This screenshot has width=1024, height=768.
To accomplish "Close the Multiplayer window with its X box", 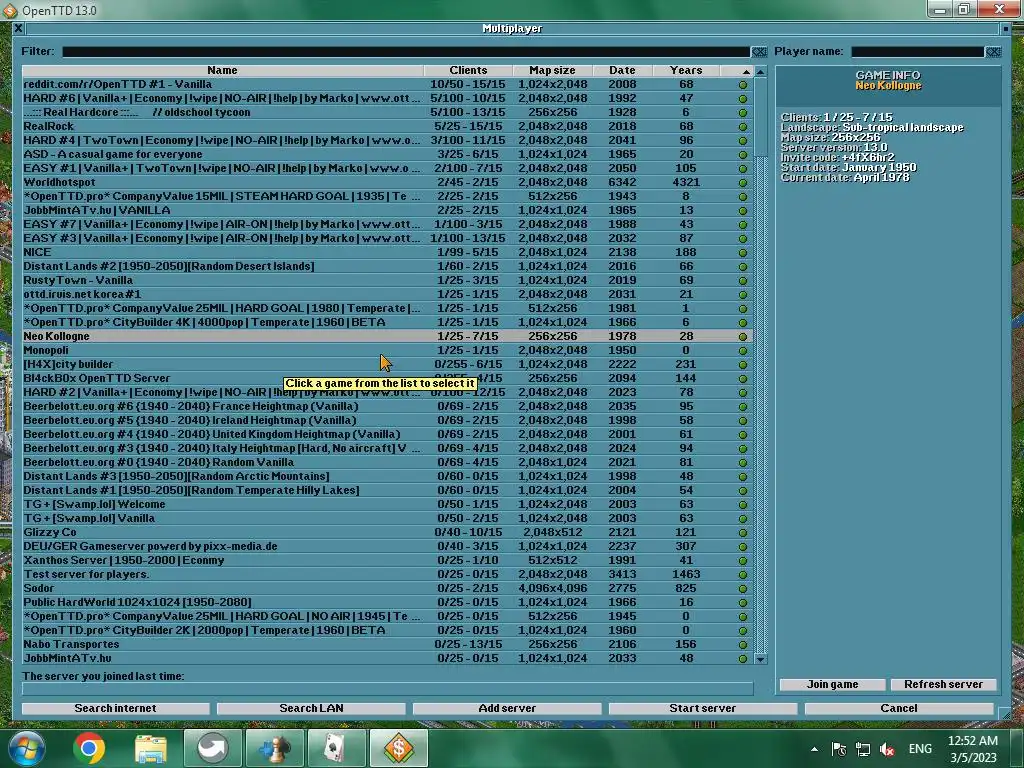I will click(x=18, y=28).
